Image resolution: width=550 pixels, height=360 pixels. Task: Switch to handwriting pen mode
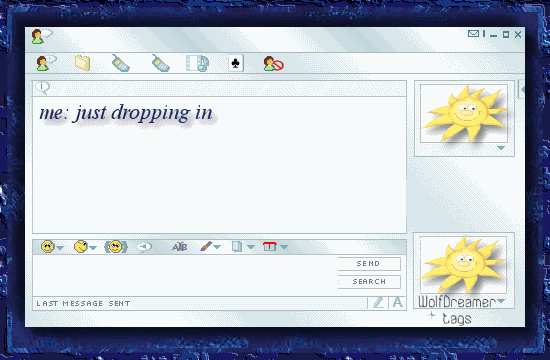point(378,302)
